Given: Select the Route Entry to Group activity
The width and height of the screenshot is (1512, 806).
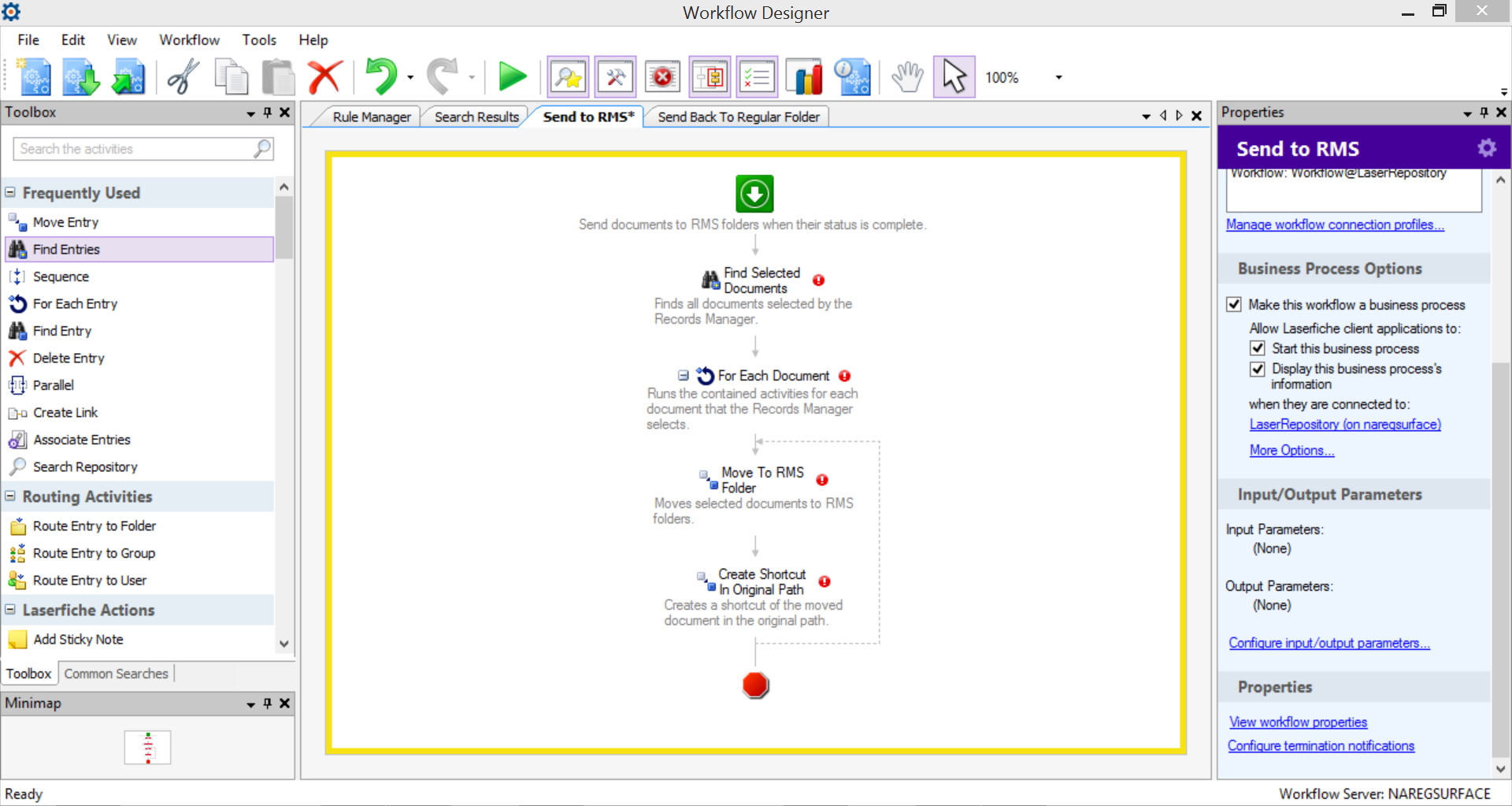Looking at the screenshot, I should pyautogui.click(x=139, y=553).
